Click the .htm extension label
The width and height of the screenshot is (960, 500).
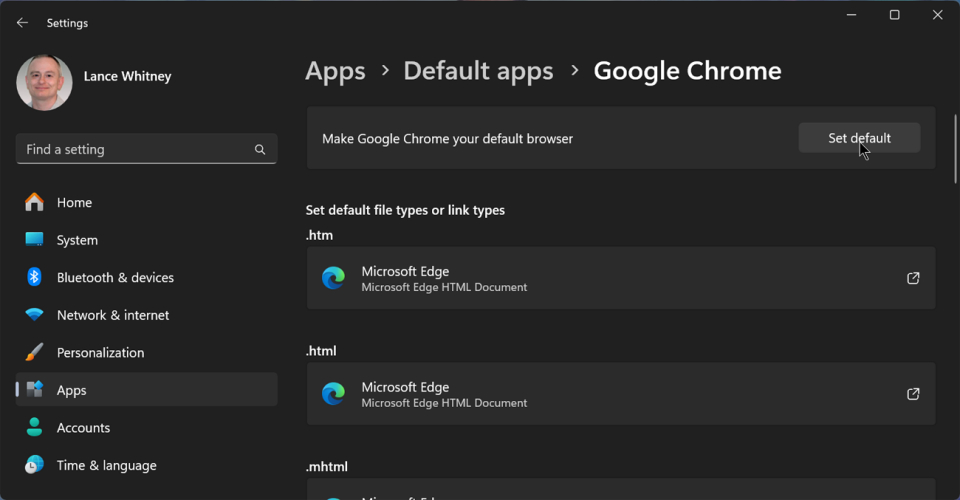pyautogui.click(x=320, y=235)
